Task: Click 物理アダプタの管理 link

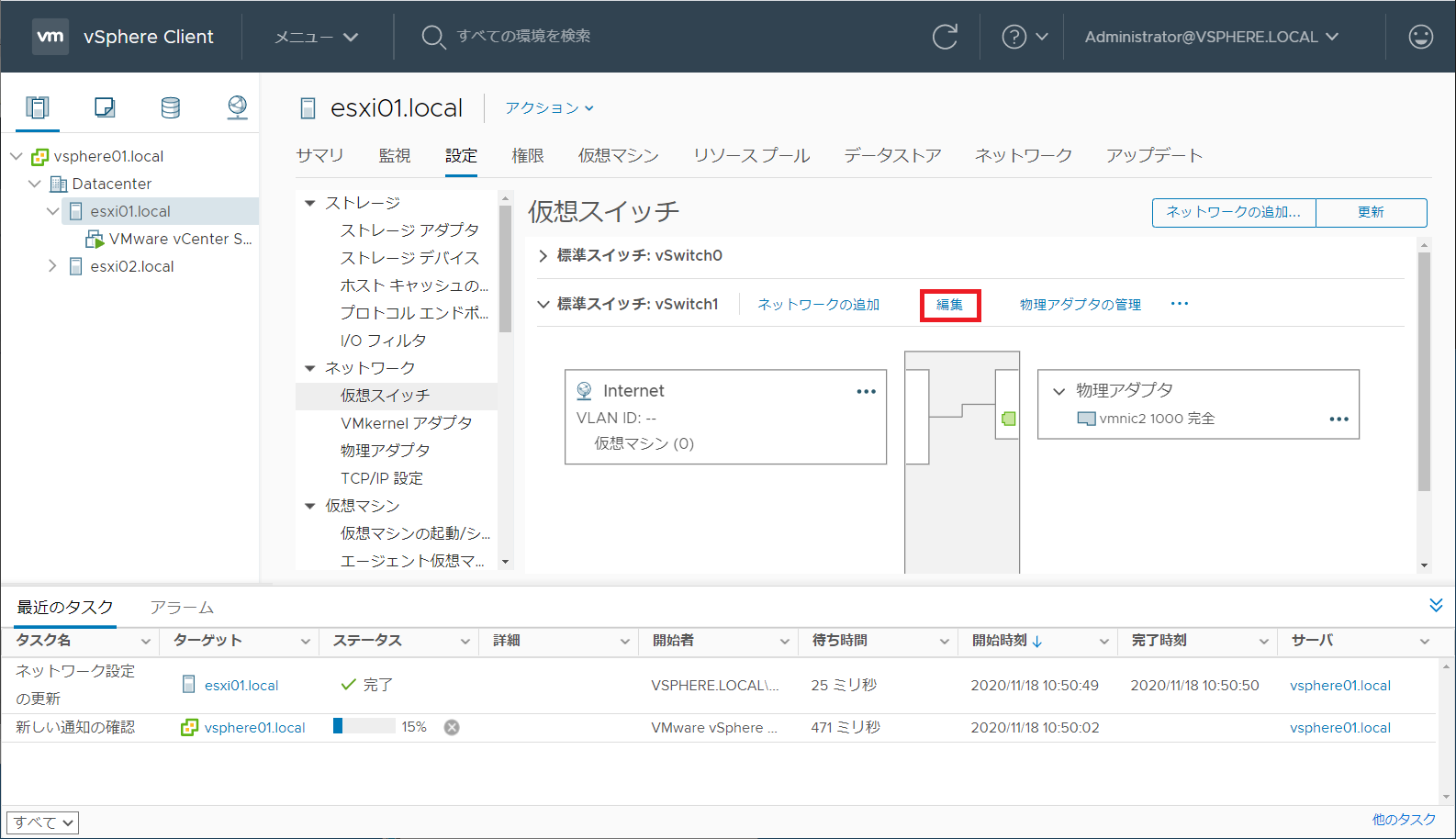Action: coord(1081,304)
